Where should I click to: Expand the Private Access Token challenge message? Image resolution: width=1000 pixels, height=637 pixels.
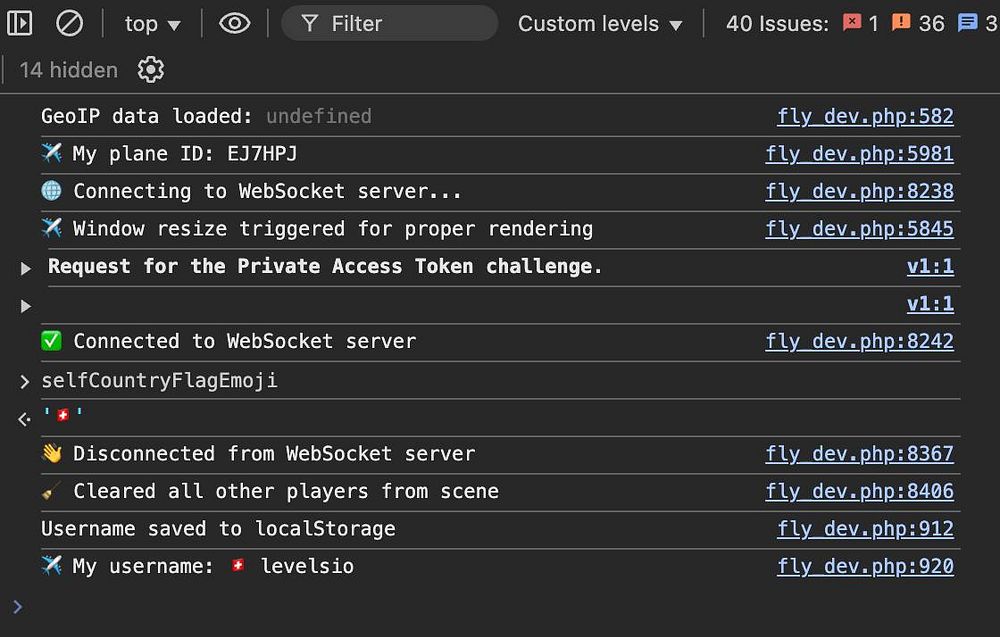click(x=26, y=268)
